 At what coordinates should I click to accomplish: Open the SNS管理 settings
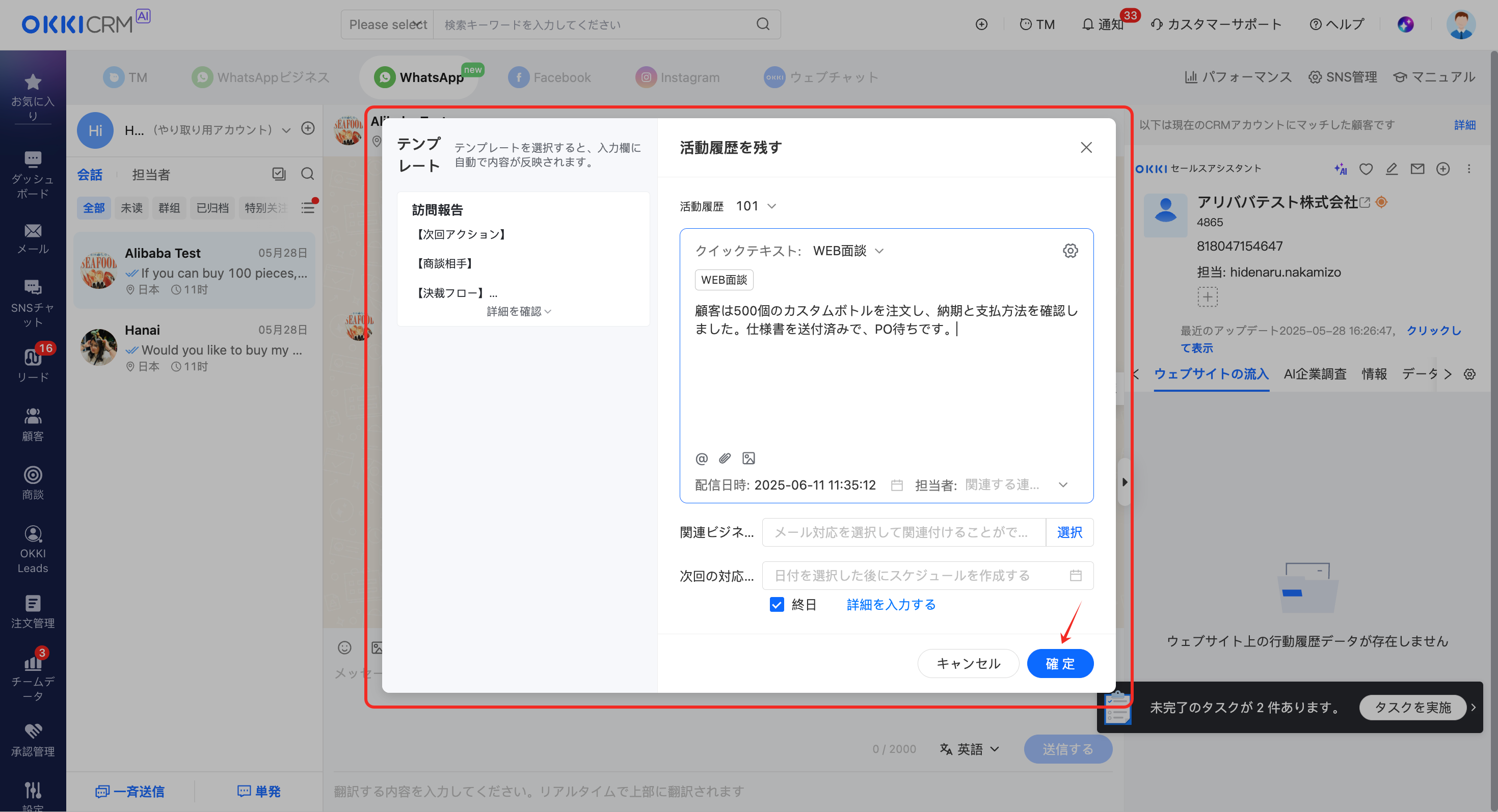pyautogui.click(x=1342, y=77)
